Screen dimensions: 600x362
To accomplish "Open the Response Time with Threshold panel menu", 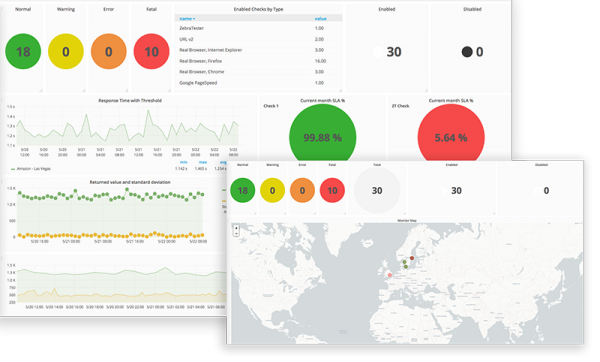I will pos(130,101).
